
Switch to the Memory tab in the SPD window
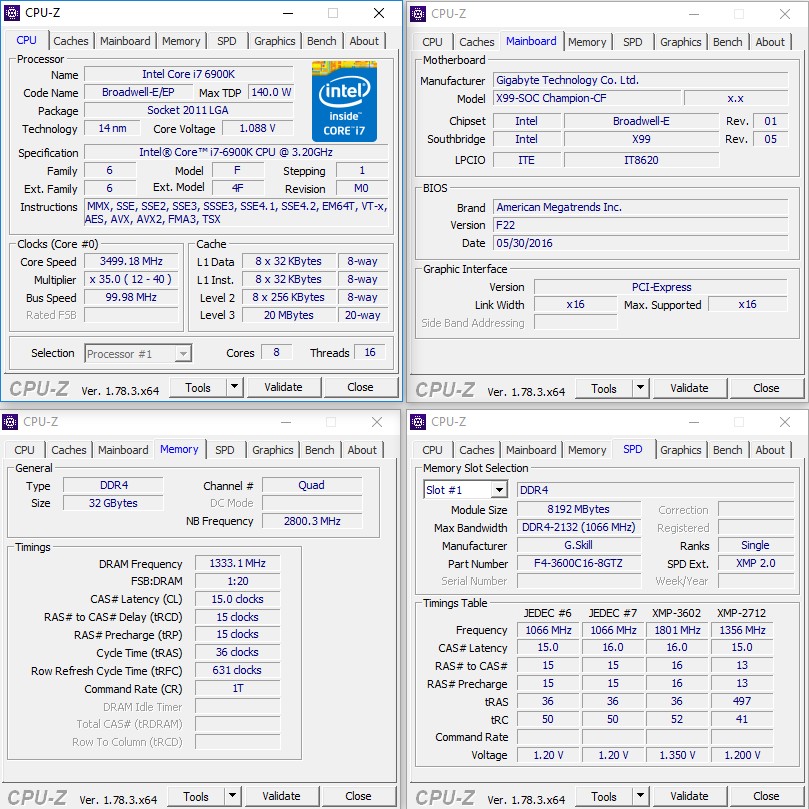(587, 450)
